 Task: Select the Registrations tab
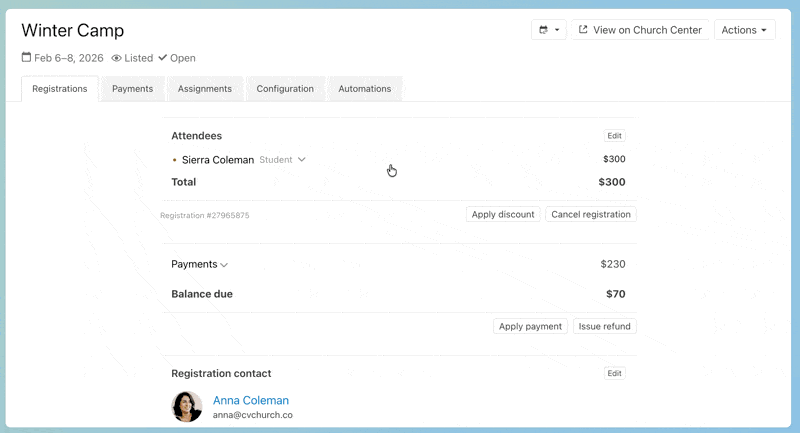point(59,89)
